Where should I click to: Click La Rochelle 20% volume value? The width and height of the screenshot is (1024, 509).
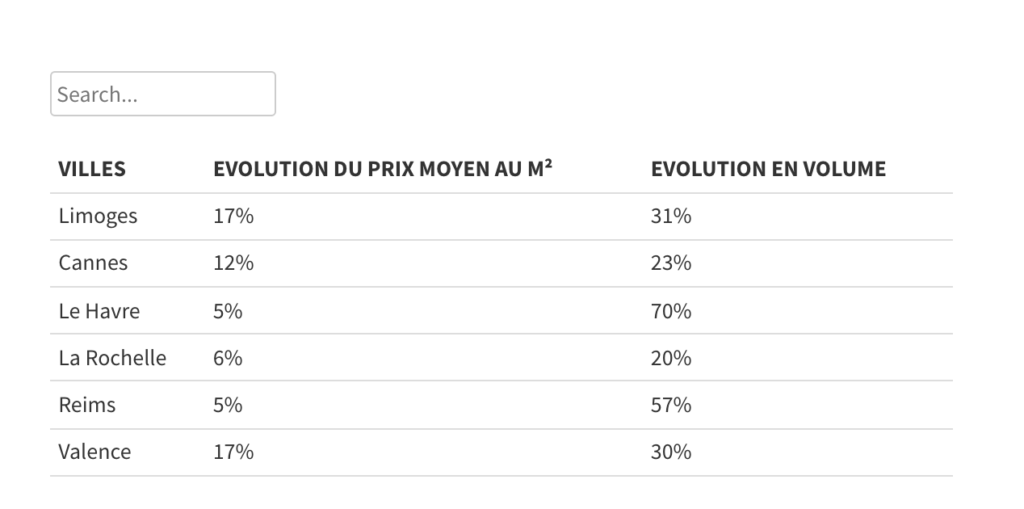[x=671, y=358]
